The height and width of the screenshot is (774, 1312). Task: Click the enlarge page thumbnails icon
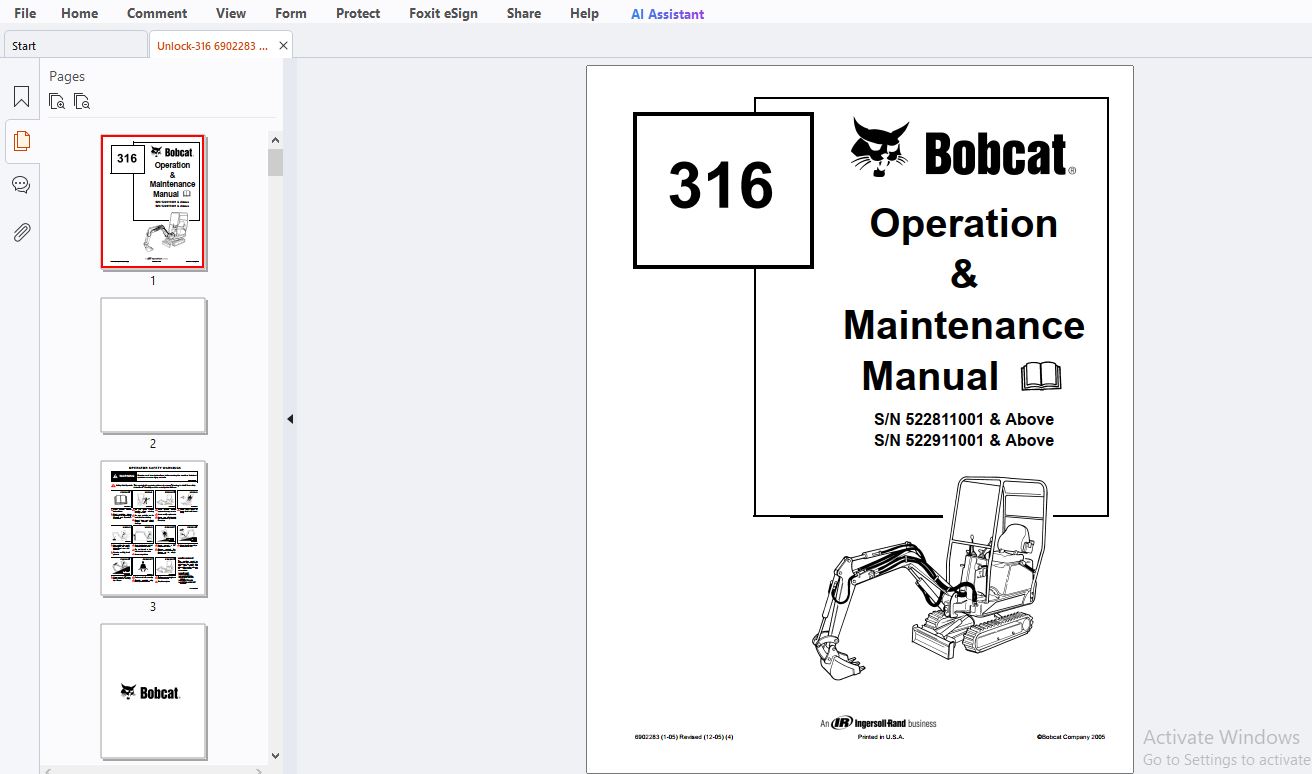point(57,101)
